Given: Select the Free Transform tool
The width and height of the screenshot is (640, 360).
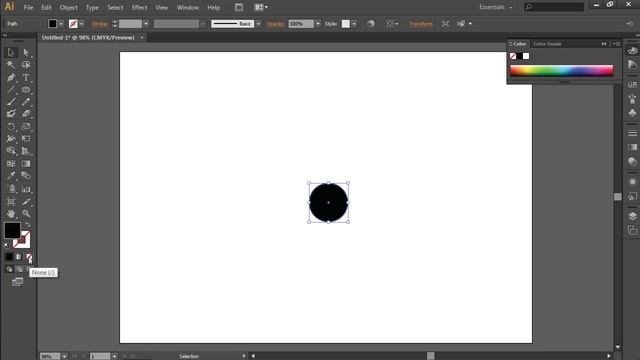Looking at the screenshot, I should pos(26,139).
